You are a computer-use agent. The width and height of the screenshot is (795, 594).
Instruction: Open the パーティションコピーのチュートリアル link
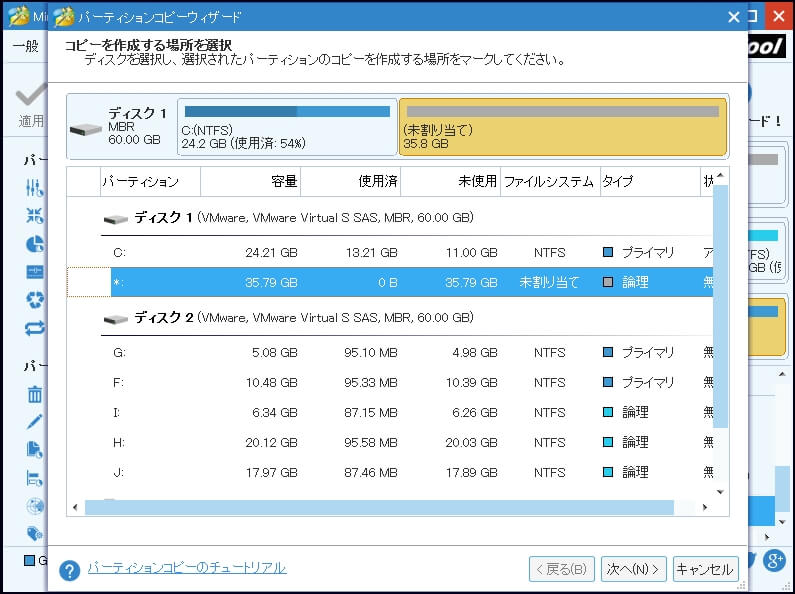(187, 568)
